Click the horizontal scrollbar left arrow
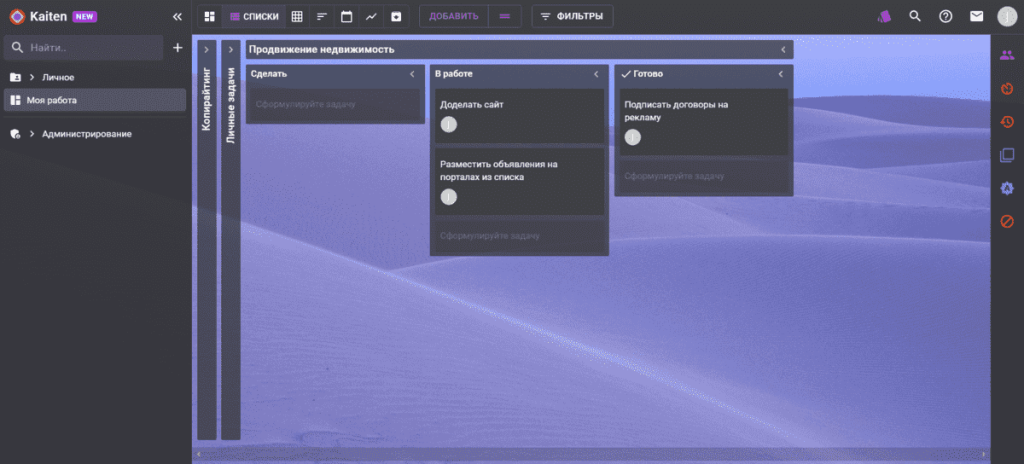This screenshot has width=1024, height=464. pos(199,454)
